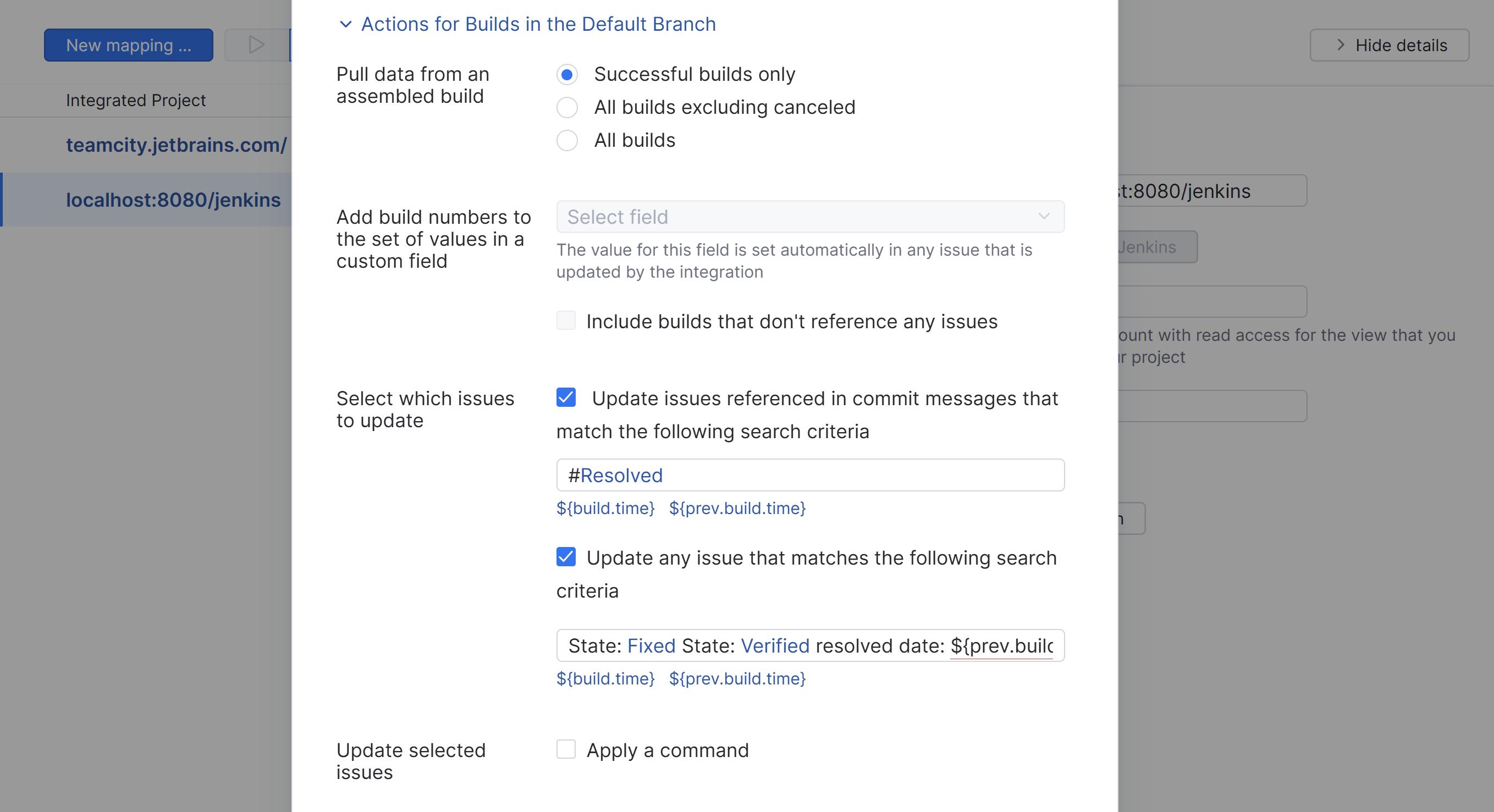Insert ${build.time} into the #Resolved query

(x=605, y=508)
